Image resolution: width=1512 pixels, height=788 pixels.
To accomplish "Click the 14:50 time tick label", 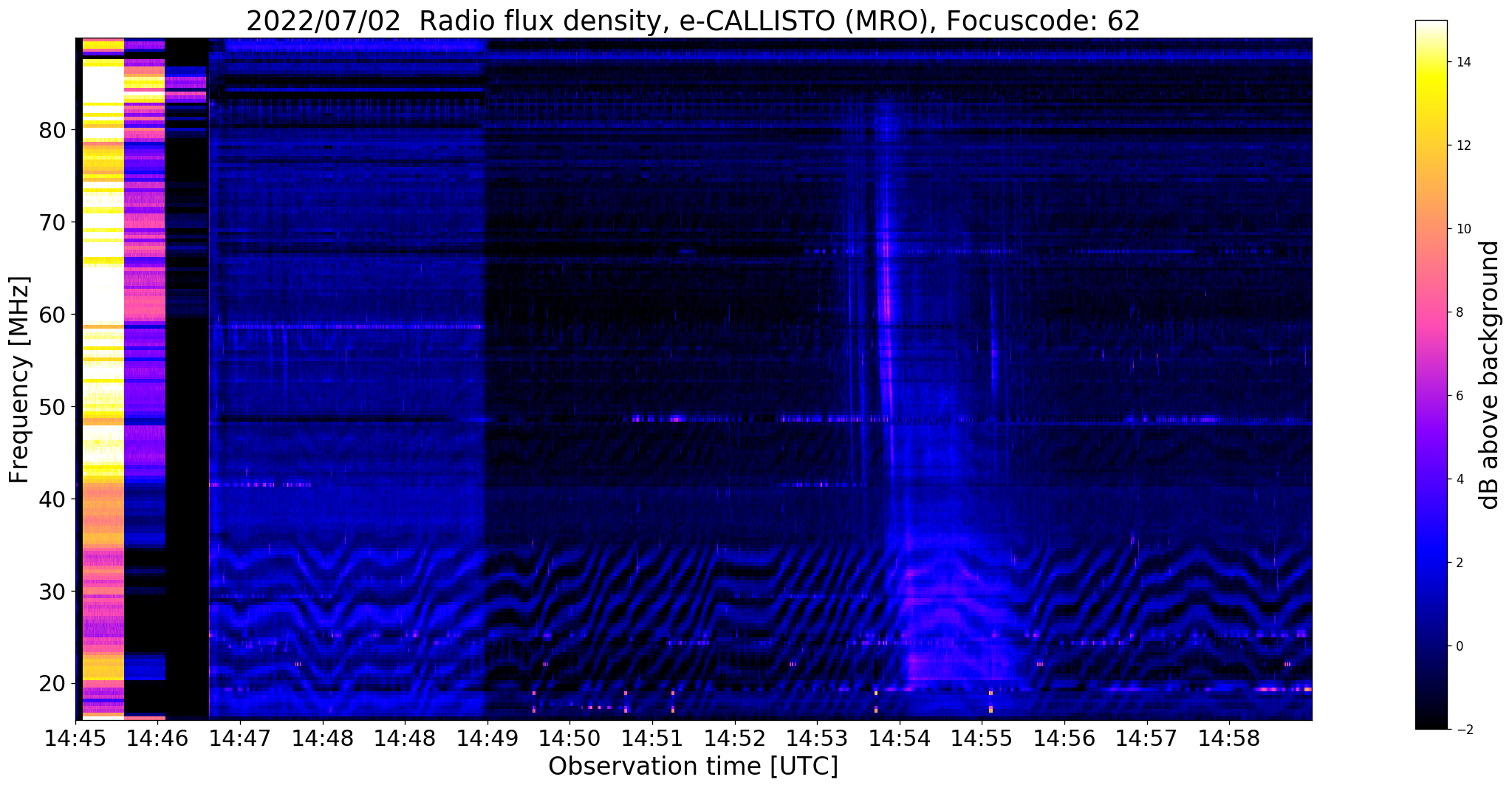I will click(x=569, y=739).
